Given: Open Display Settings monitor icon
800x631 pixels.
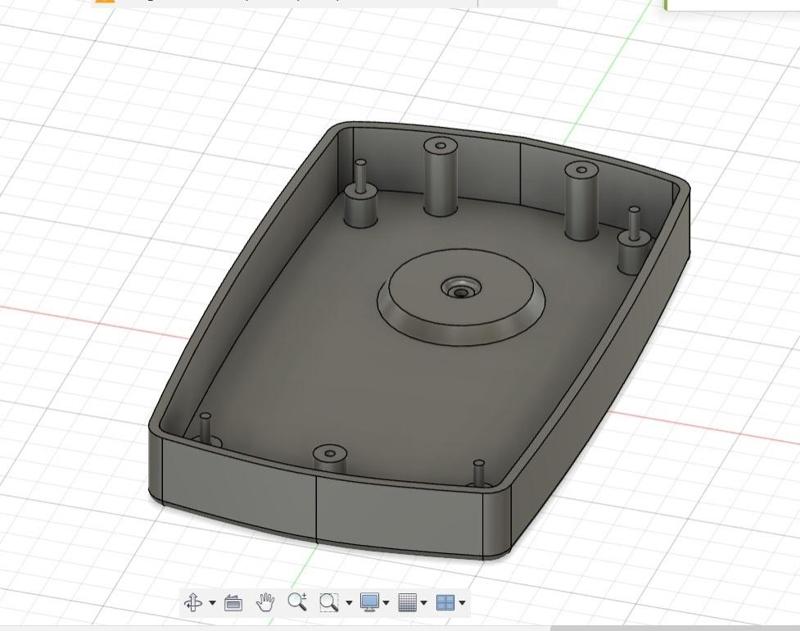Looking at the screenshot, I should click(x=369, y=602).
